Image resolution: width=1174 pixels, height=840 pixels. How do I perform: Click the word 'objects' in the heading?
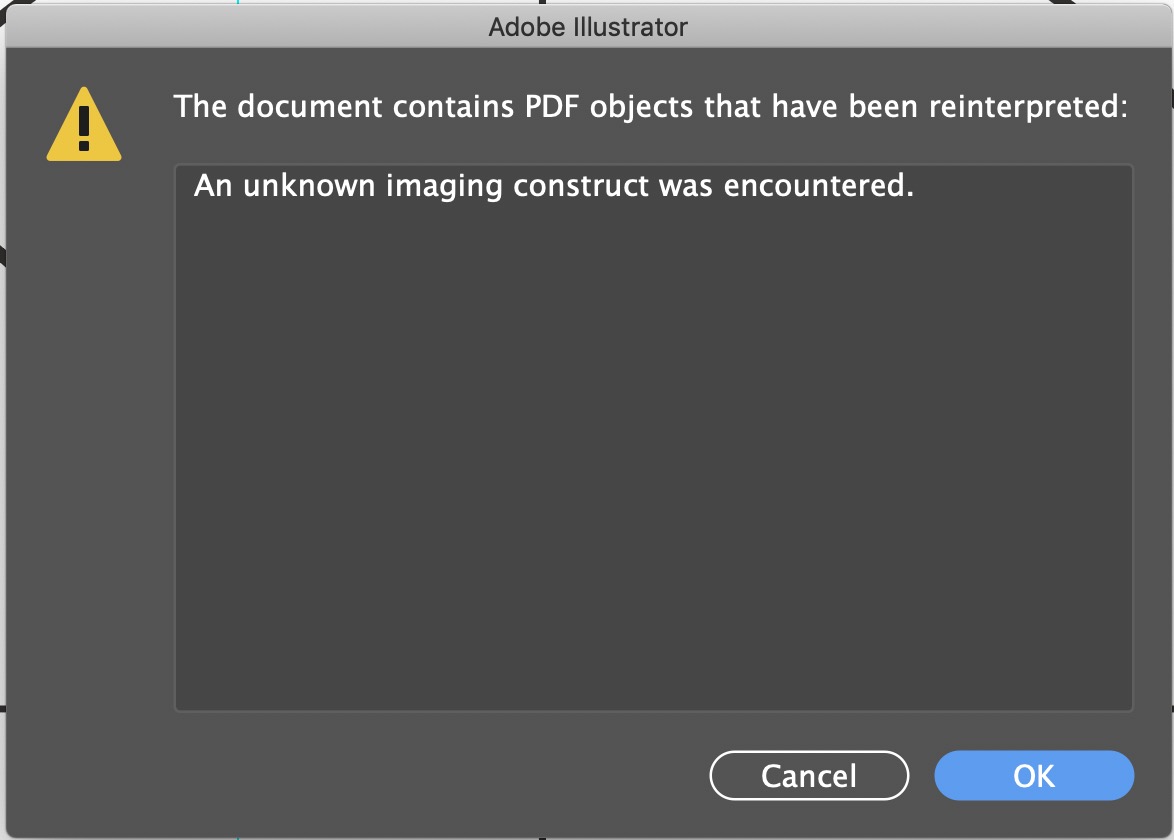click(x=642, y=108)
